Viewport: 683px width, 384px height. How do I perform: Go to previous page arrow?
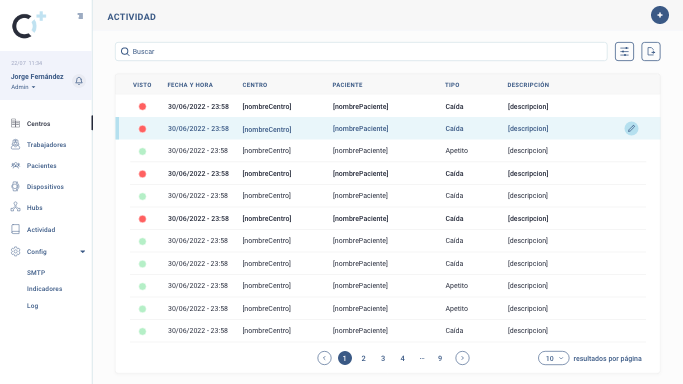click(324, 358)
